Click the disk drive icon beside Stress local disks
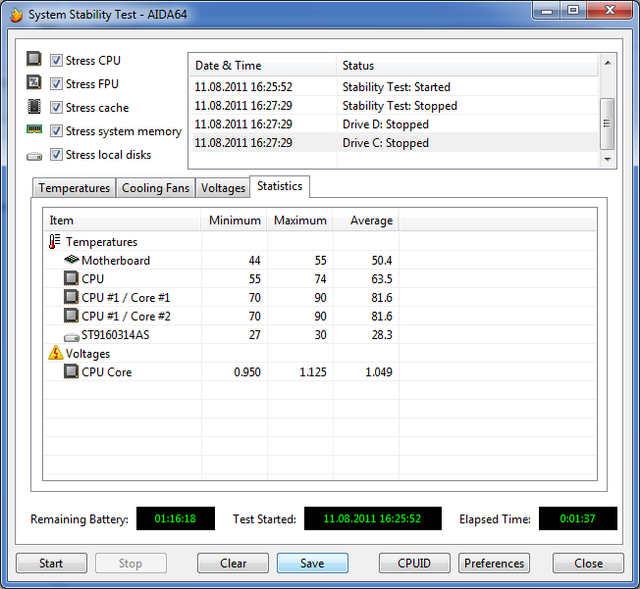 click(34, 156)
